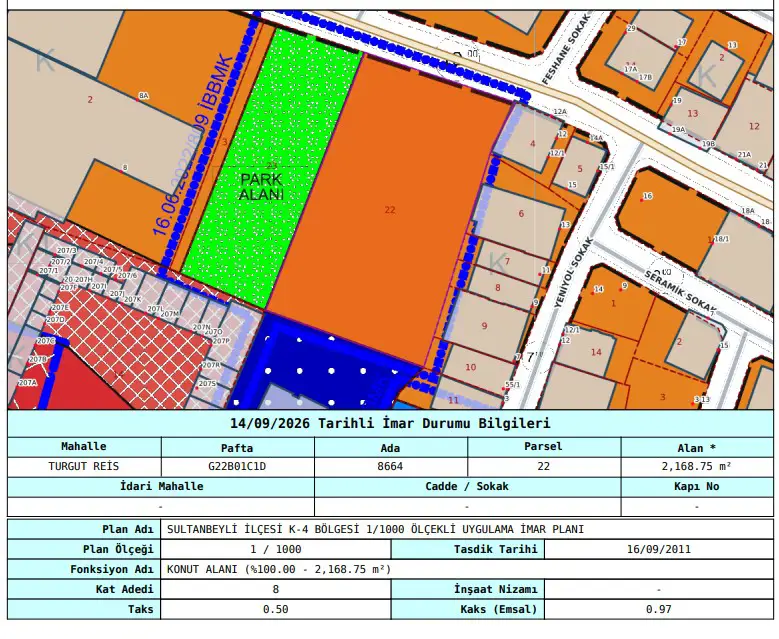The image size is (779, 639).
Task: Select the Ada value 8664
Action: point(390,466)
